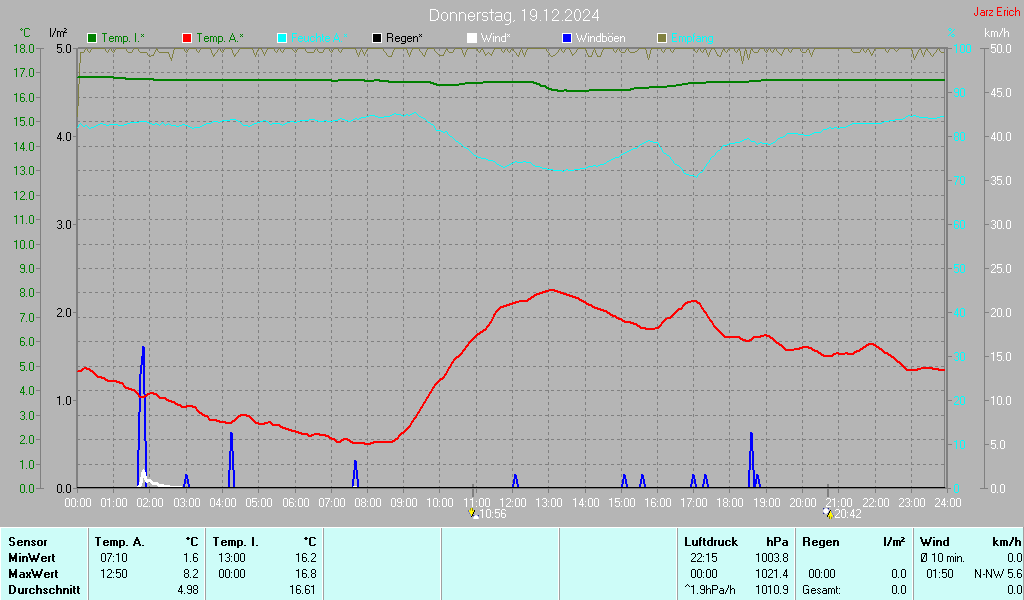
Task: Click the cyan Feuchte A. legend swatch
Action: tap(282, 39)
